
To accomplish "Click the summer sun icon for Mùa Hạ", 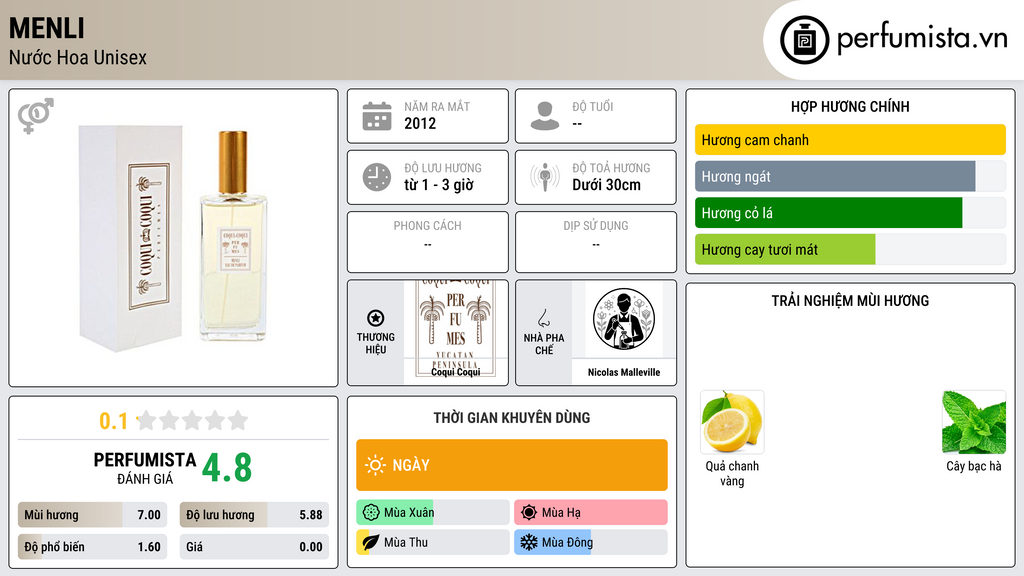I will (x=529, y=513).
